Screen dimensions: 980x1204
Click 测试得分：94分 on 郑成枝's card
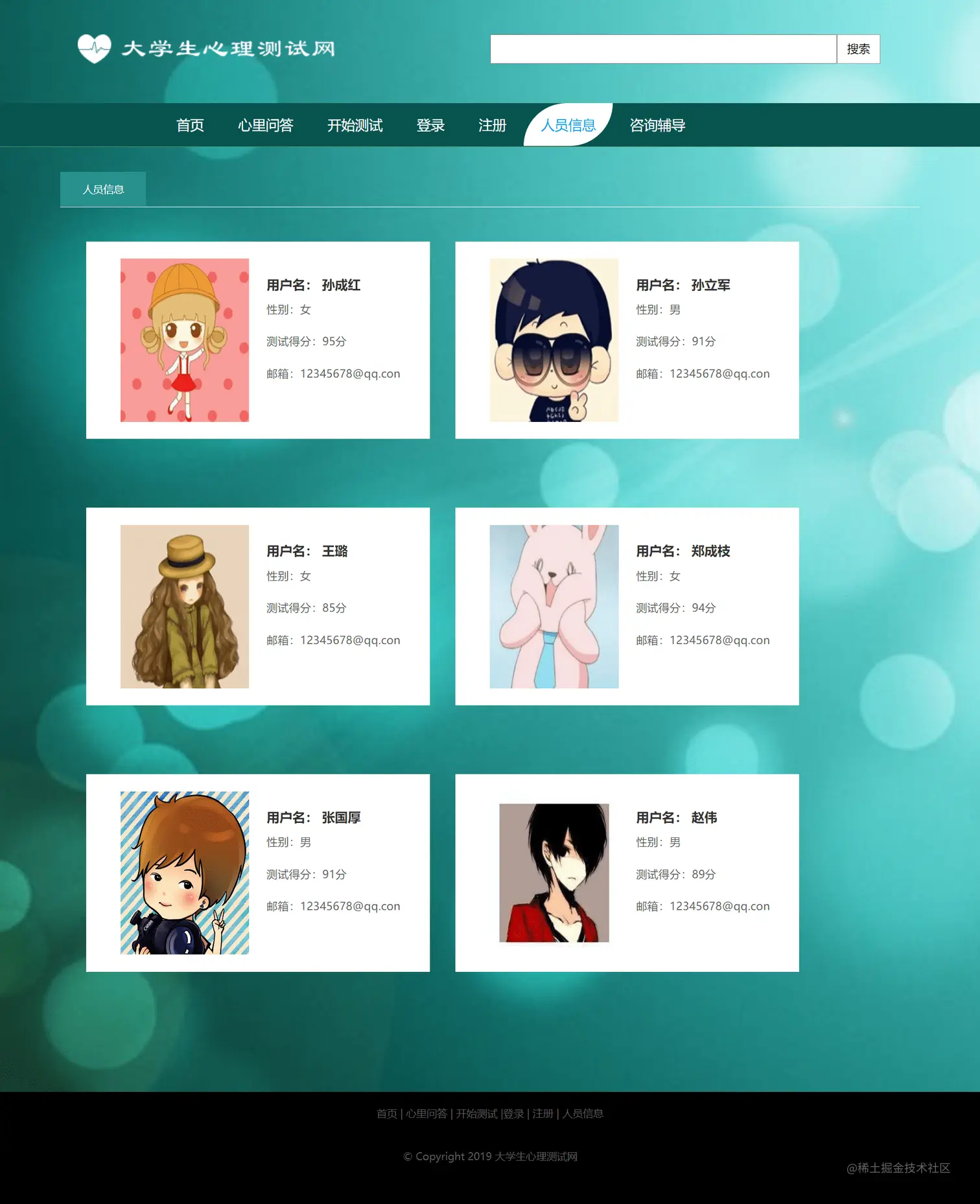click(x=676, y=608)
